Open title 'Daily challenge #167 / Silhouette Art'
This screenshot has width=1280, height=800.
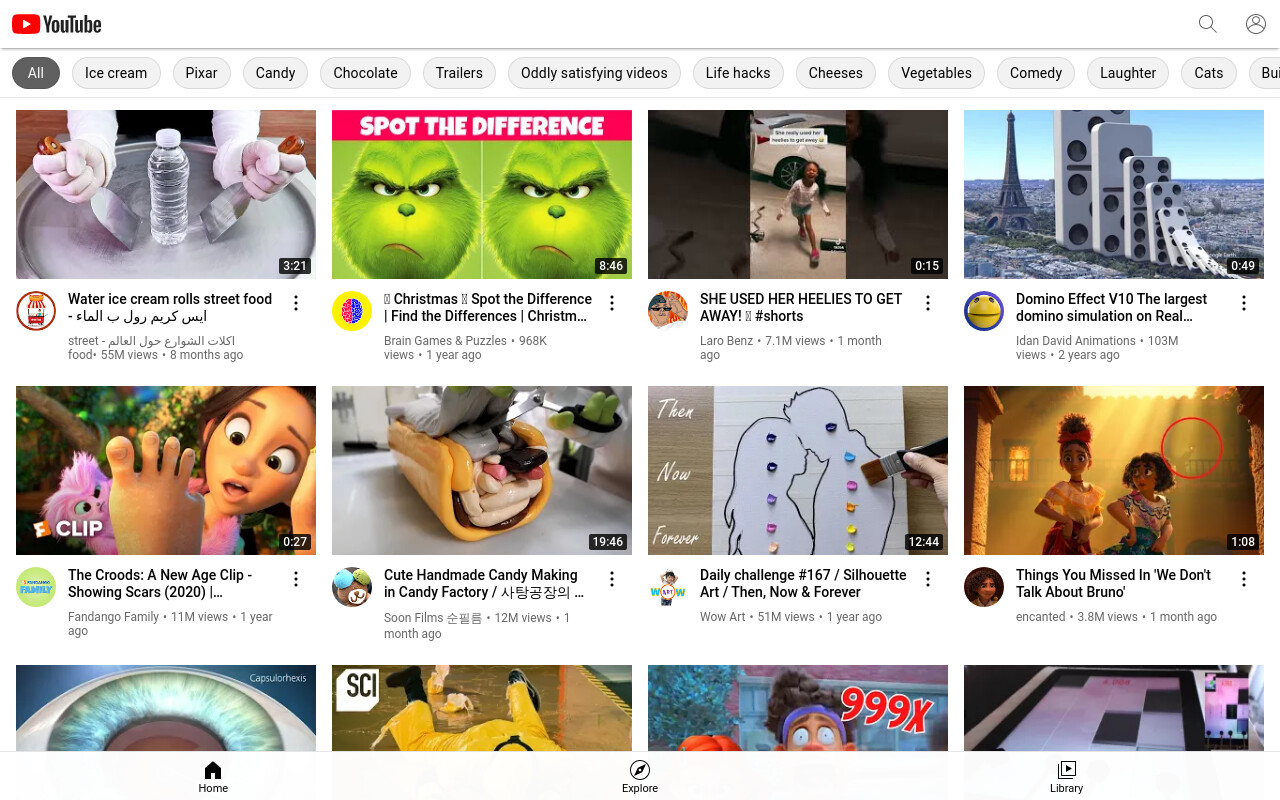tap(803, 583)
